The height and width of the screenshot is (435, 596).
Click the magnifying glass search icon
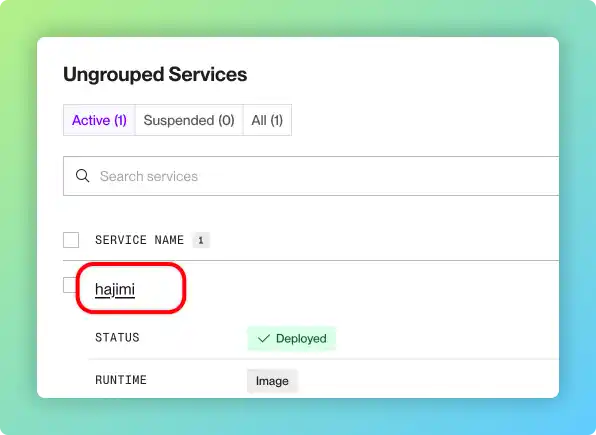pyautogui.click(x=82, y=176)
